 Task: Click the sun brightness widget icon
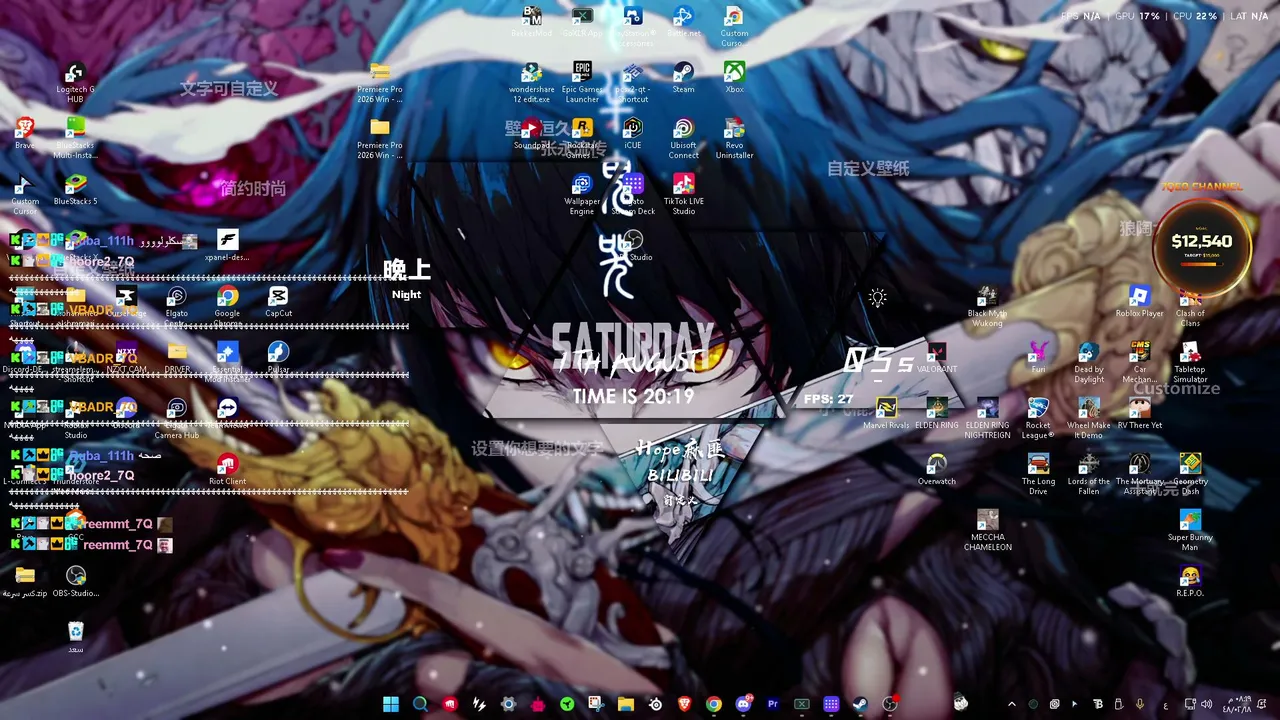tap(877, 298)
